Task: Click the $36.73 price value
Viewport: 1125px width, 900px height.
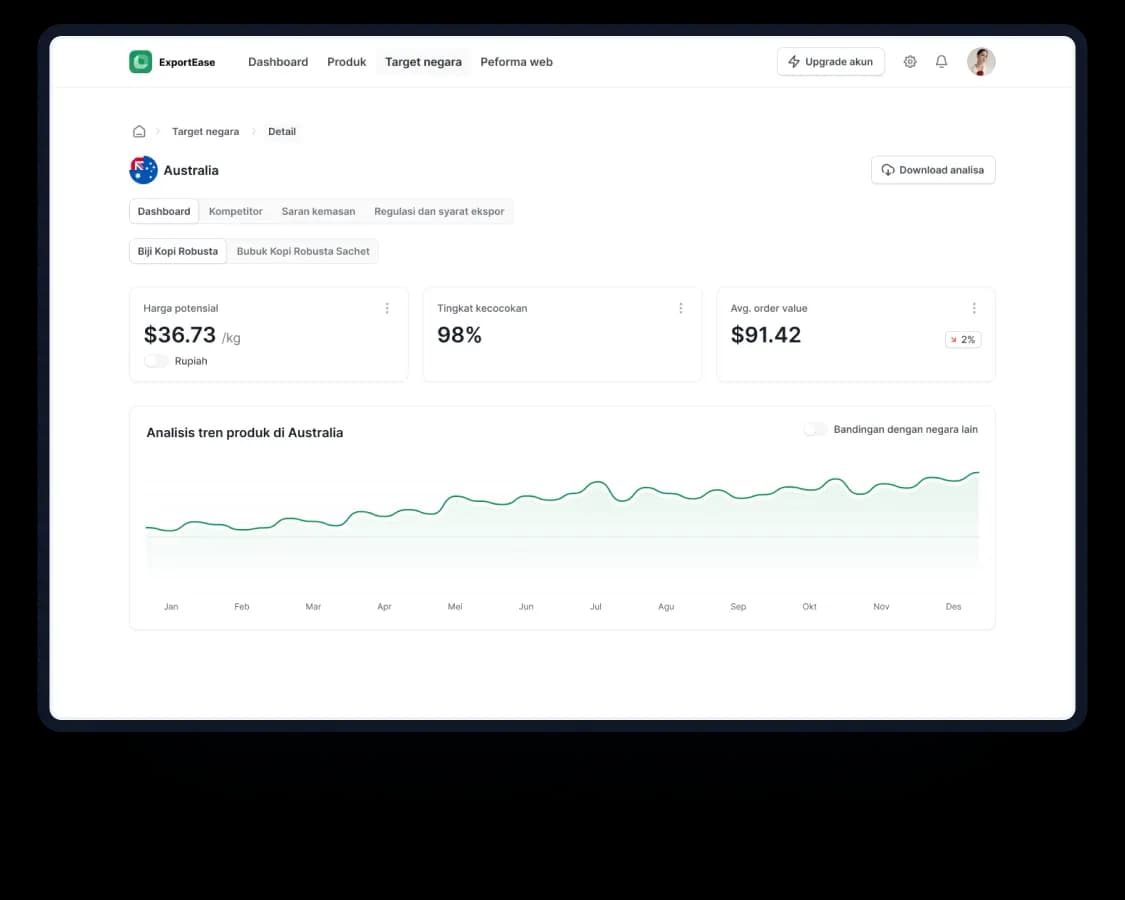Action: pos(179,334)
